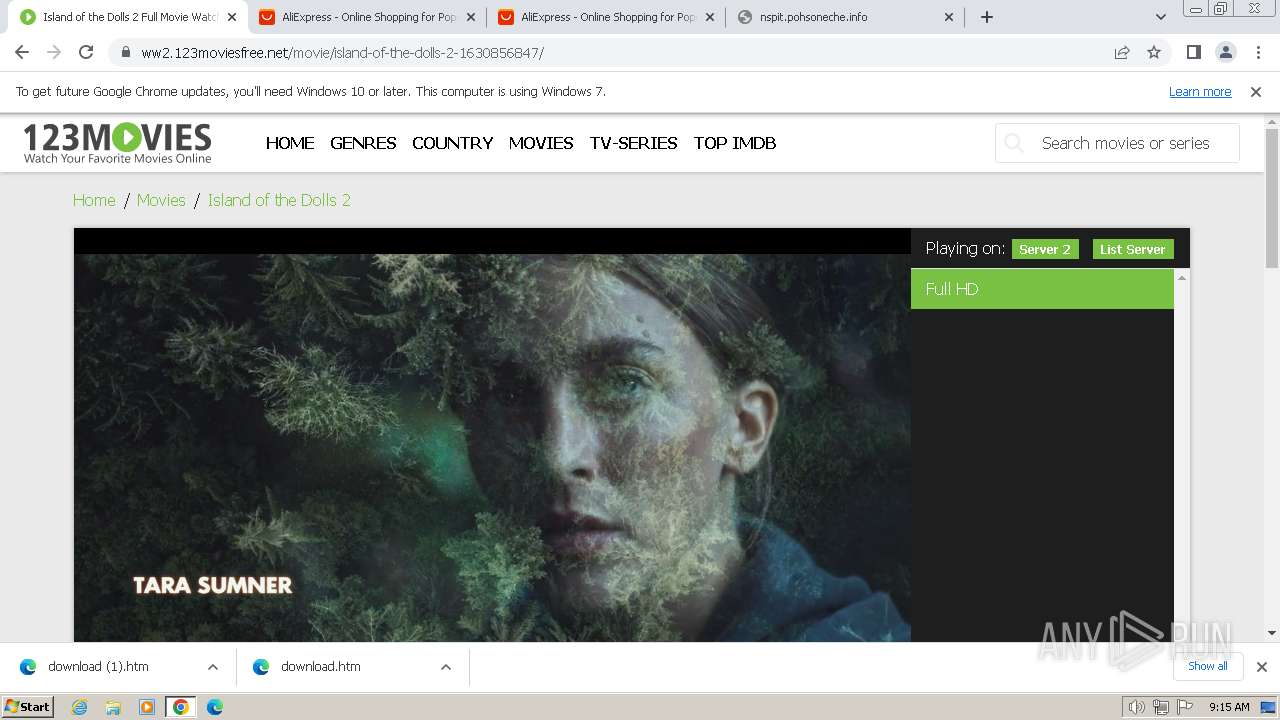Viewport: 1280px width, 720px height.
Task: Open the HOME menu item
Action: point(290,143)
